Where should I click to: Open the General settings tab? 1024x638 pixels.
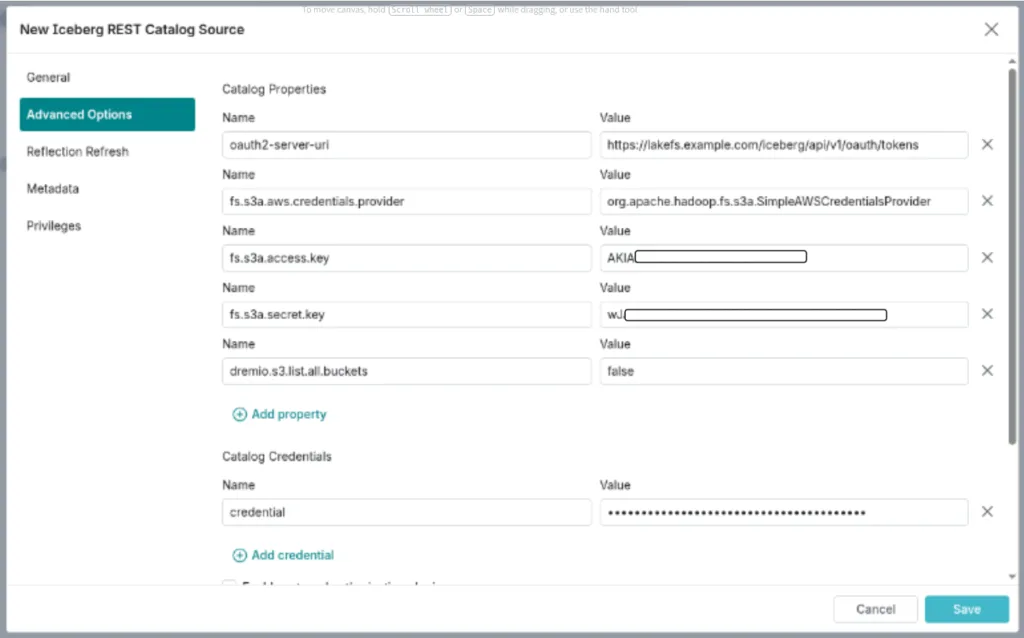pos(48,78)
